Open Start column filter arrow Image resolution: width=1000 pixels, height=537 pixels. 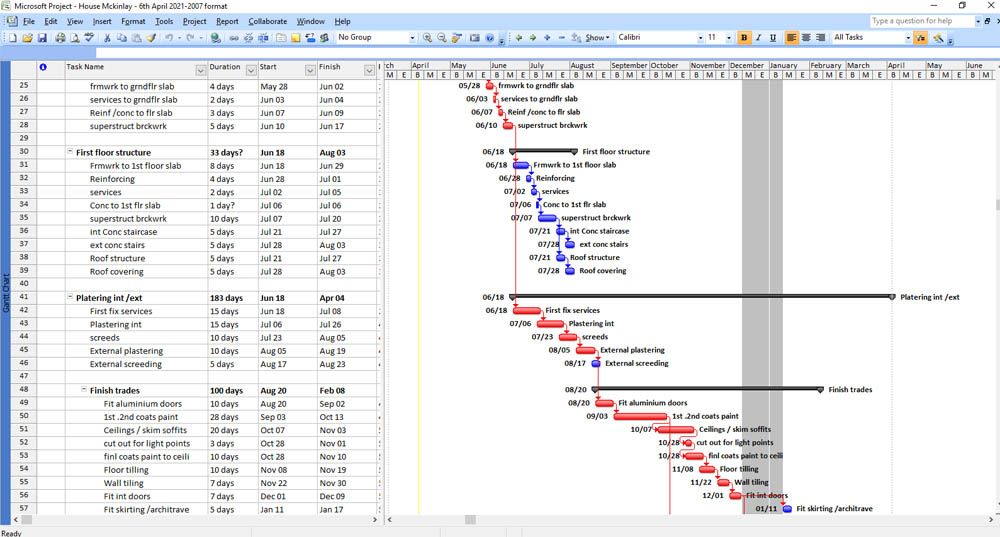click(310, 70)
